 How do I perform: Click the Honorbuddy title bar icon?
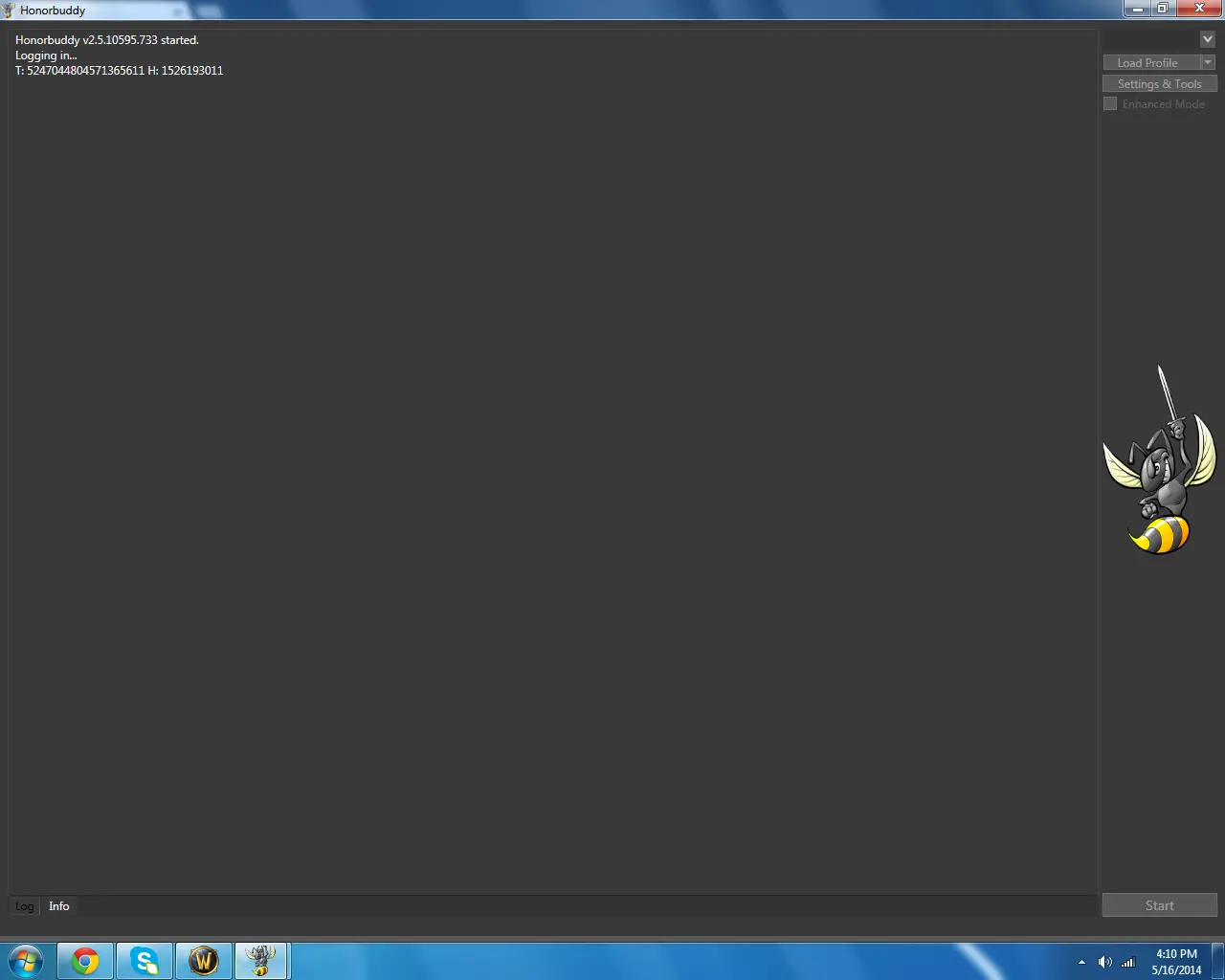point(9,10)
